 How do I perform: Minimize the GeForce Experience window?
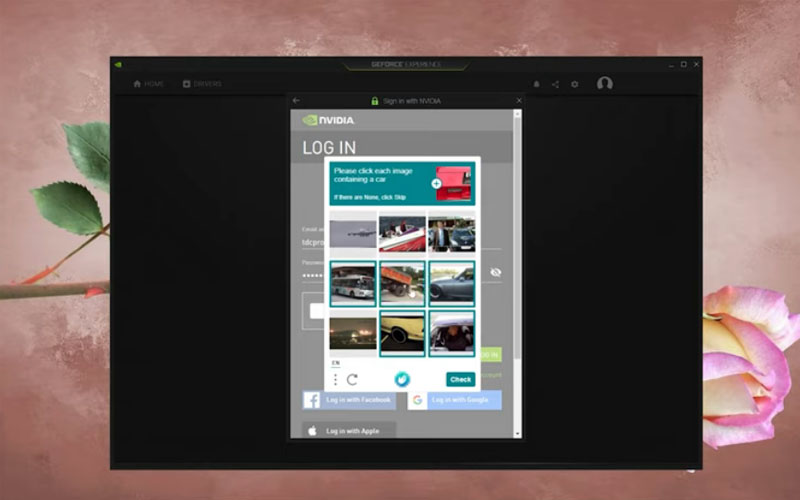(671, 64)
